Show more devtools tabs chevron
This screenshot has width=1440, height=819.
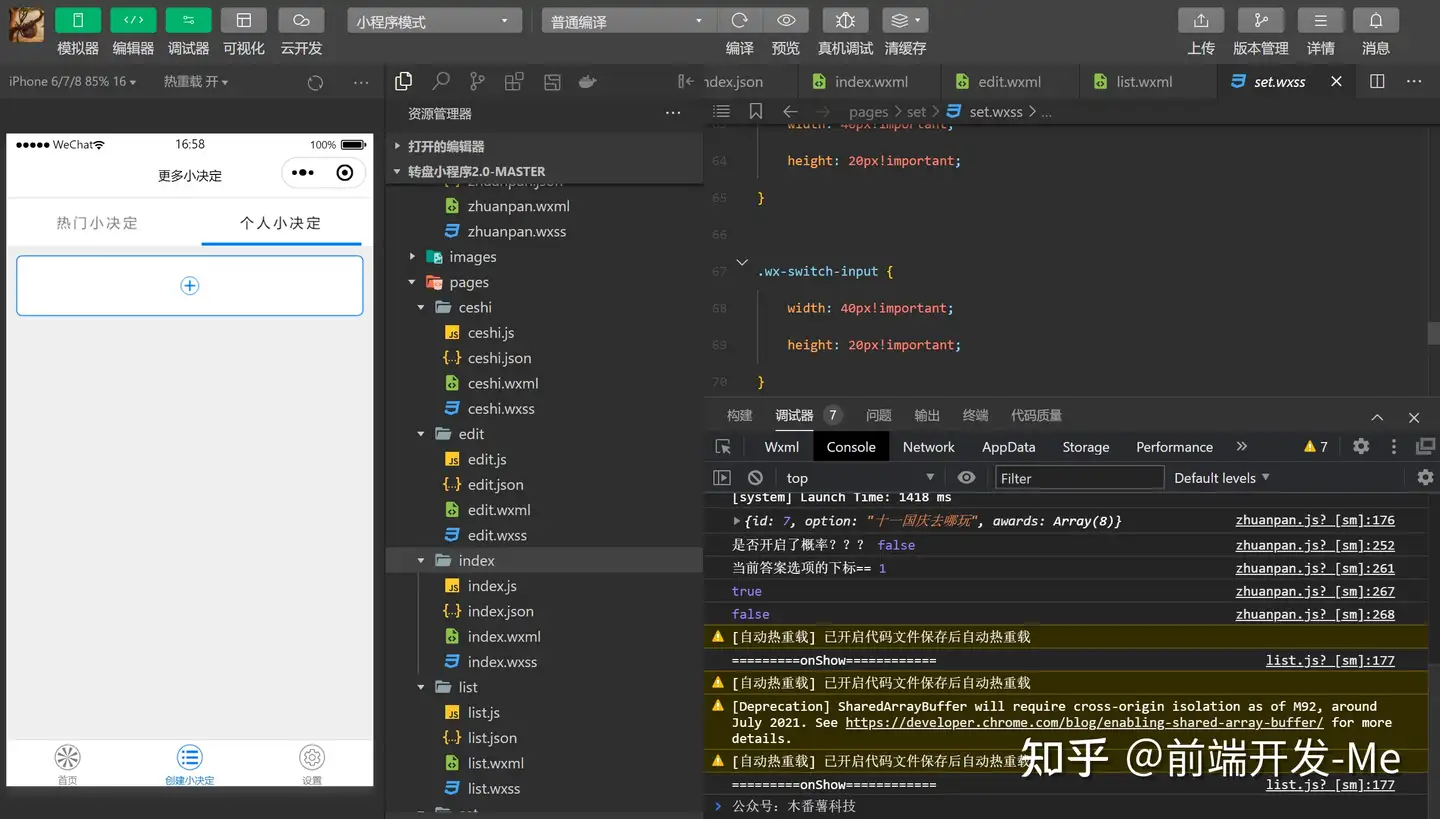pos(1242,447)
